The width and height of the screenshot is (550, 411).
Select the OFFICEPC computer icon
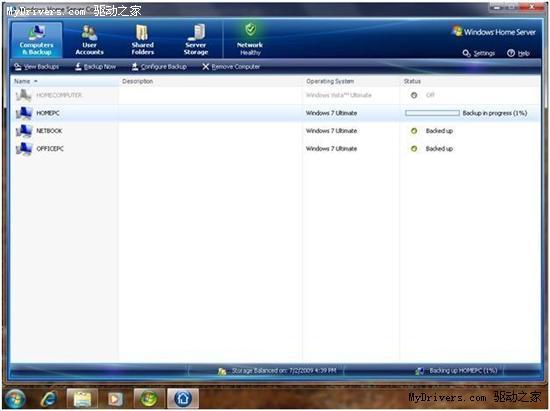(x=24, y=149)
